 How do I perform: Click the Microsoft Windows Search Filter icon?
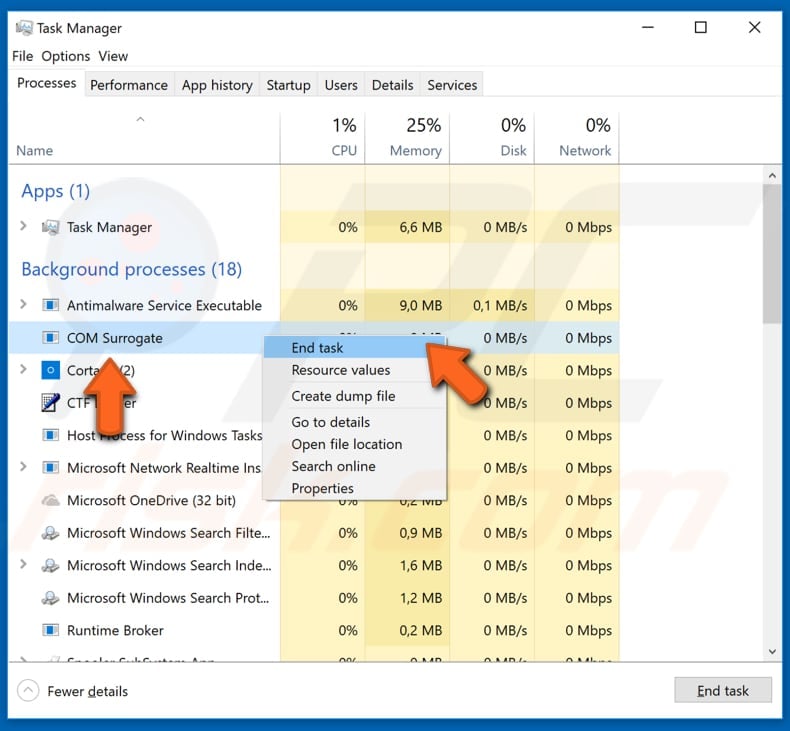click(51, 533)
